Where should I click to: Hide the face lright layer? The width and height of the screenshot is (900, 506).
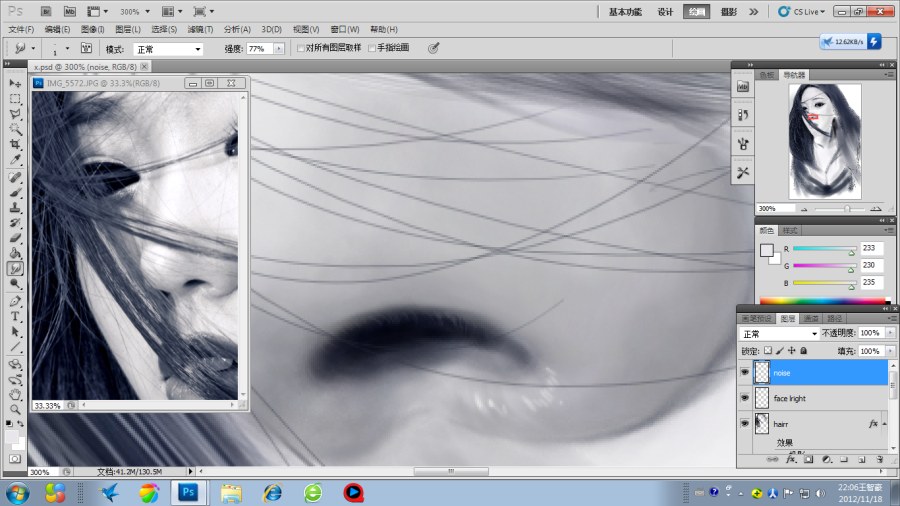[x=744, y=398]
